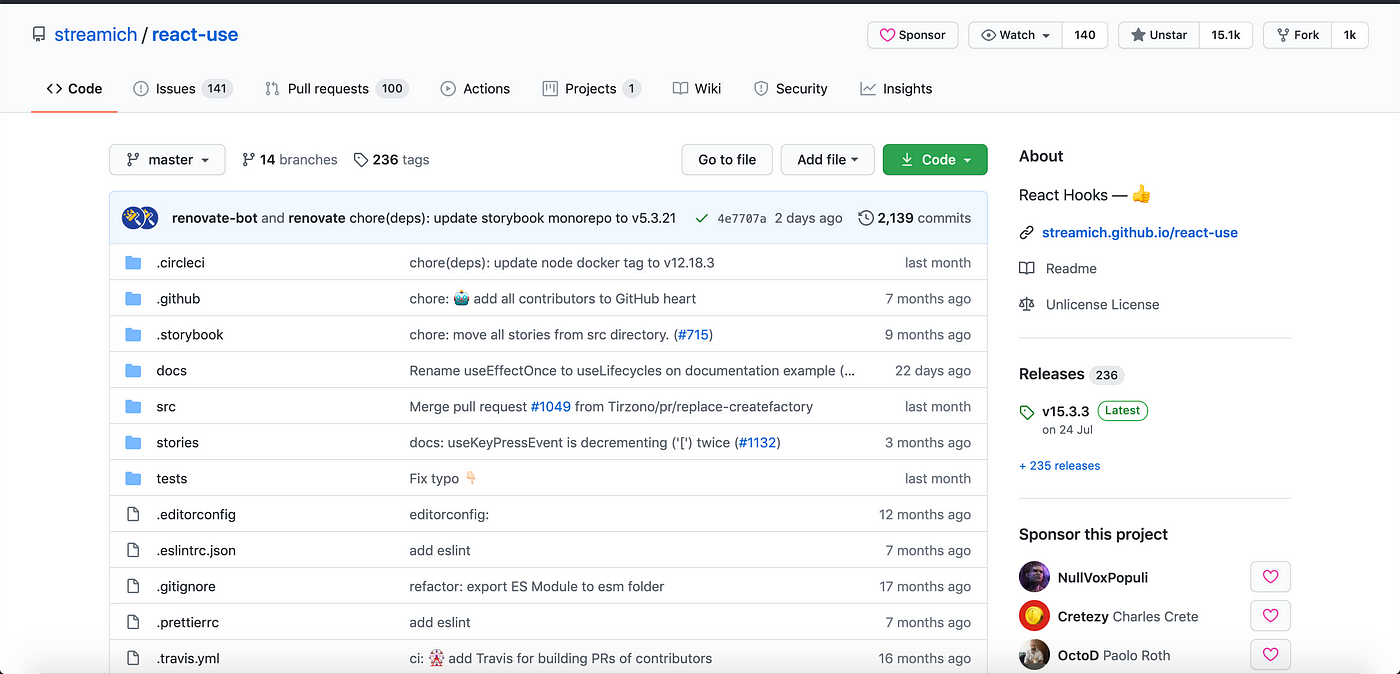Open streamich.github.io/react-use website link
Image resolution: width=1400 pixels, height=674 pixels.
[1140, 233]
